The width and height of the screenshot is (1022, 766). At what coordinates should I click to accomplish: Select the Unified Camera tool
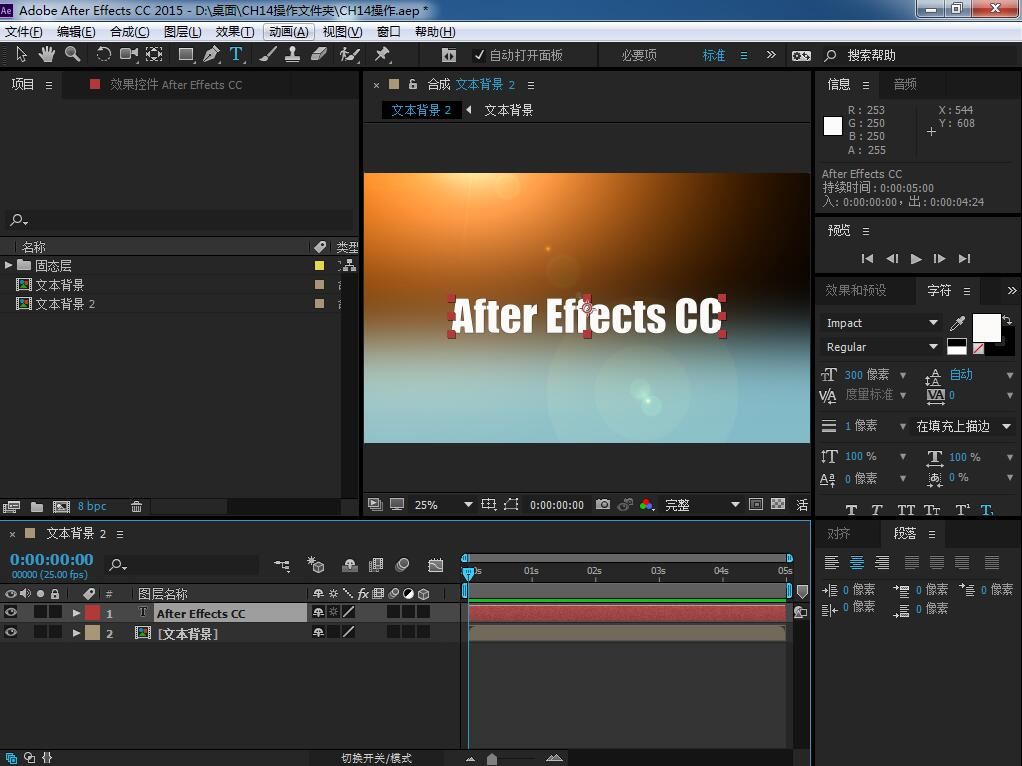[x=128, y=55]
